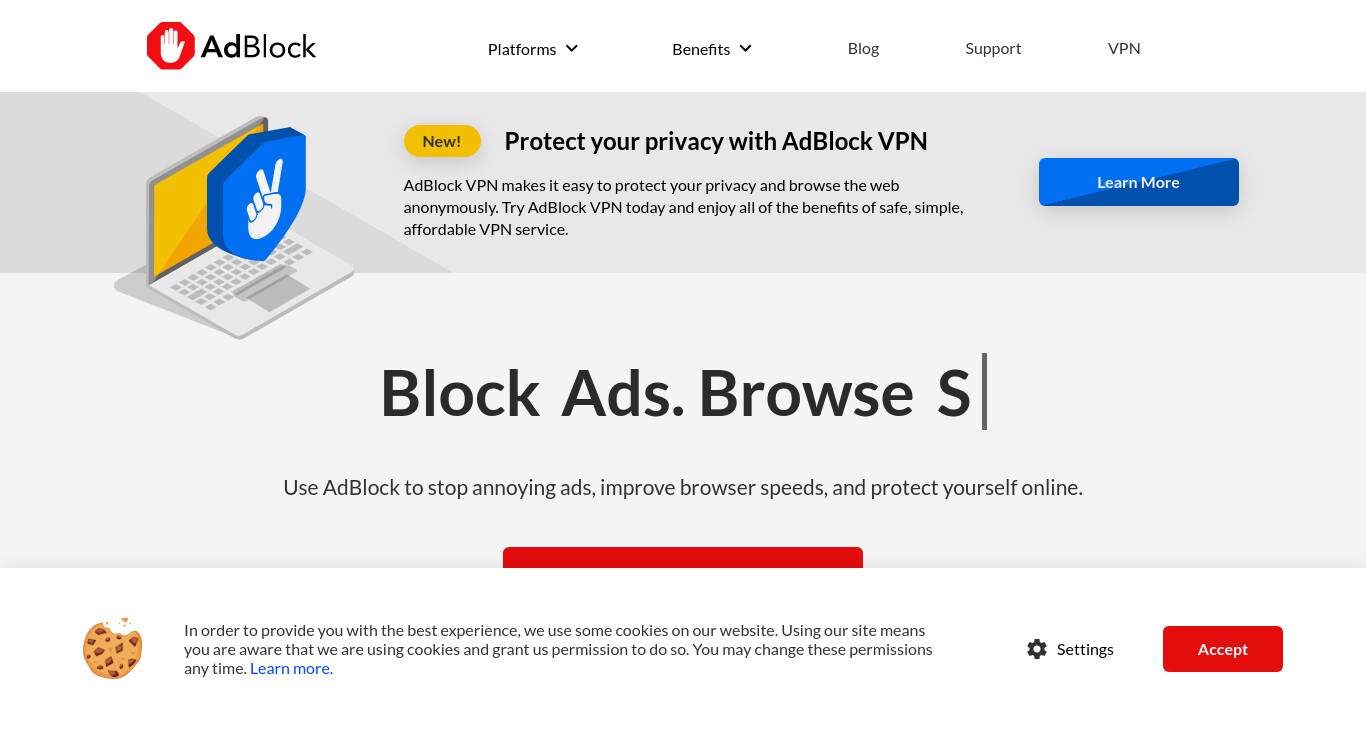
Task: Click the Protect your privacy with AdBlock VPN heading
Action: pos(716,141)
